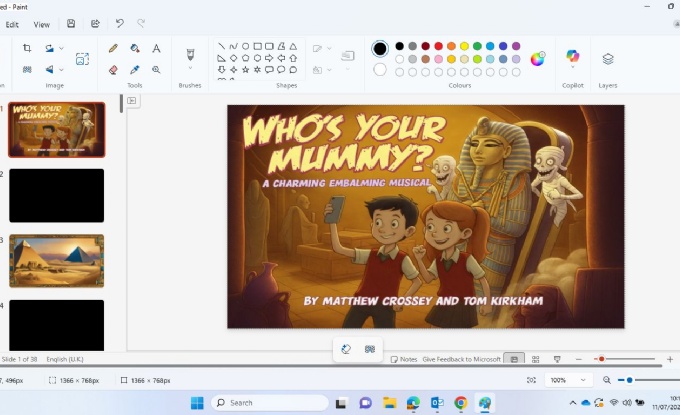Open the shape Fill dropdown

tap(329, 69)
